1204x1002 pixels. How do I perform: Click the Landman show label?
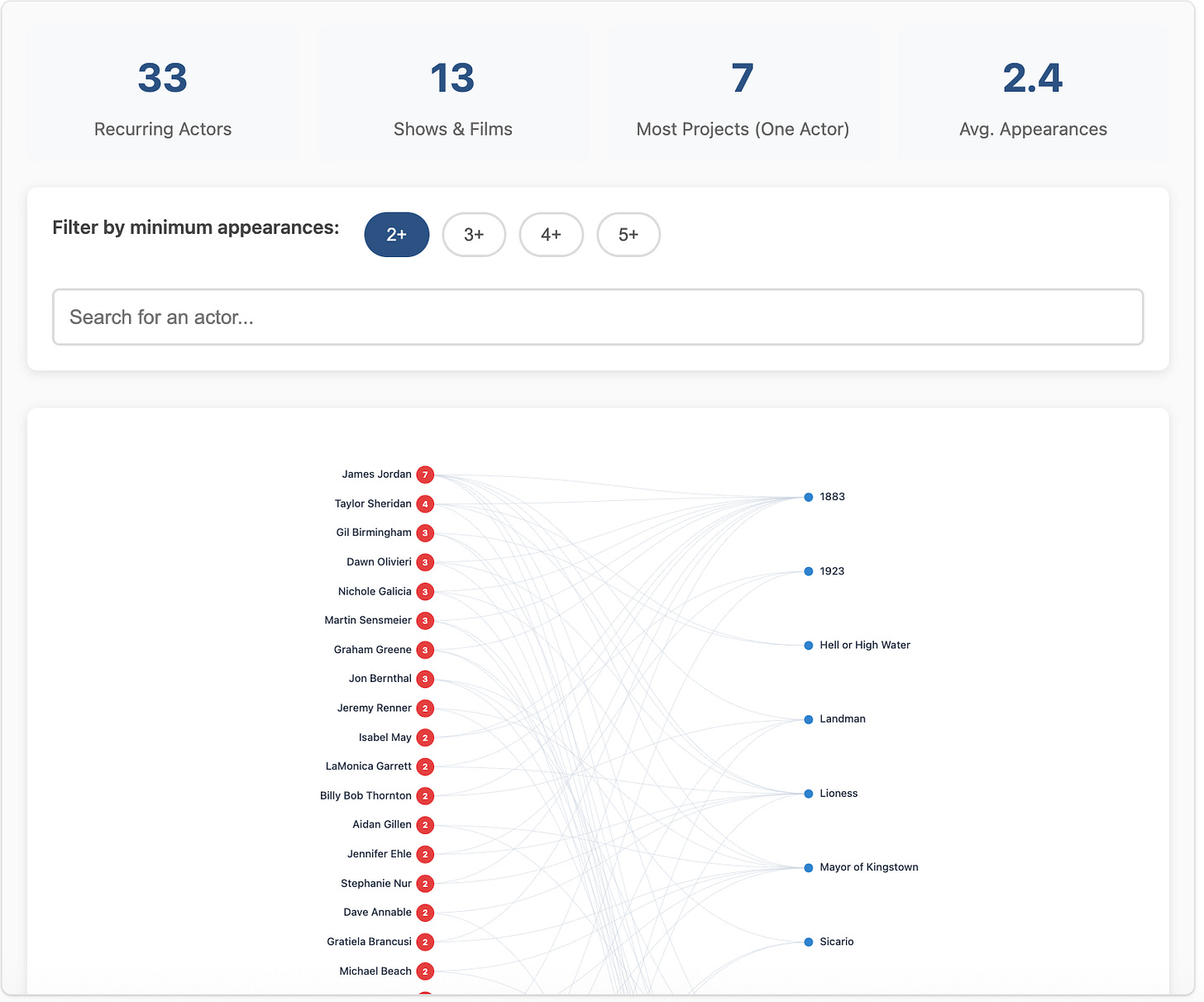click(843, 719)
